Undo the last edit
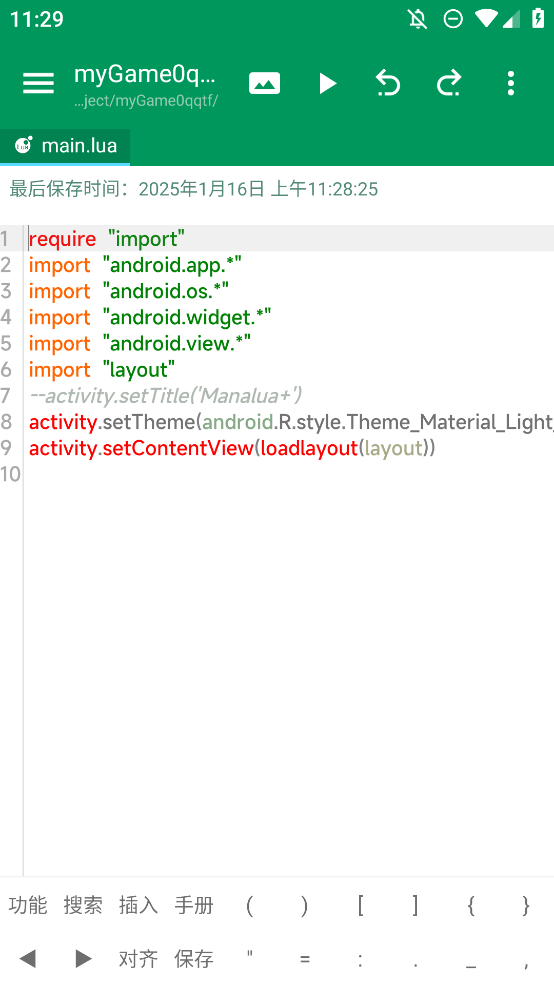554x985 pixels. pyautogui.click(x=388, y=84)
